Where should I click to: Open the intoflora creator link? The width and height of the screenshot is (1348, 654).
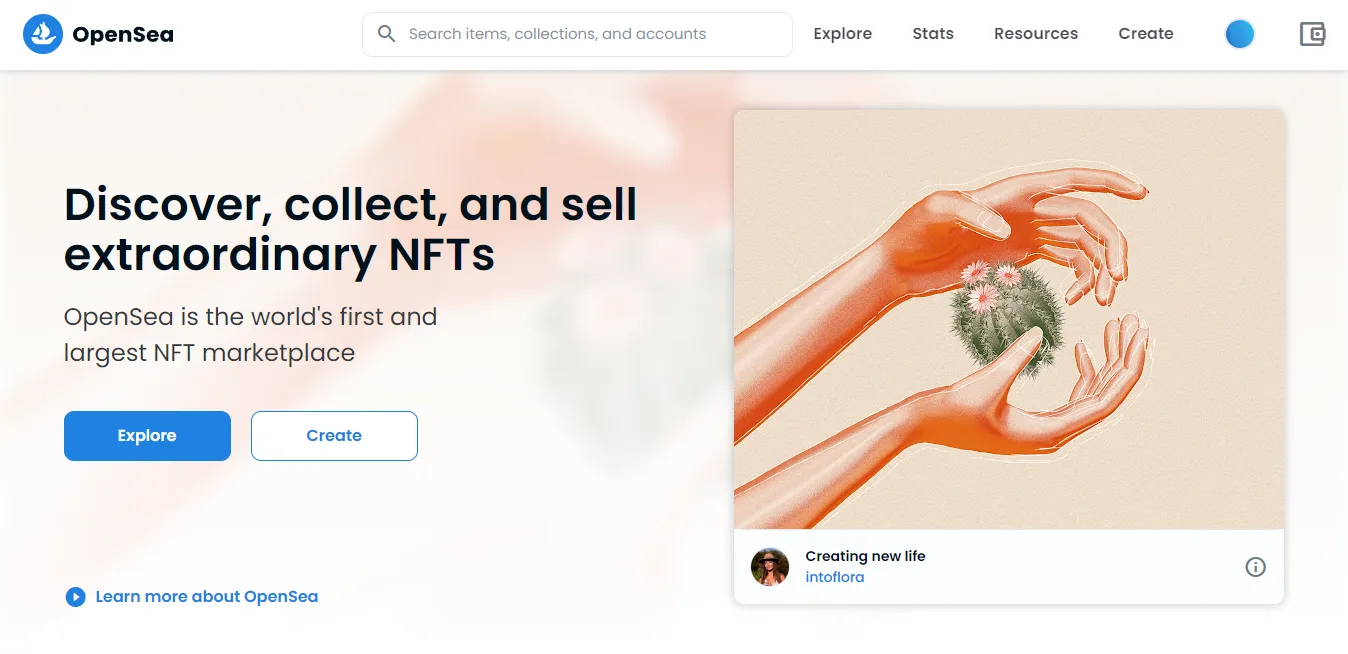pos(835,578)
